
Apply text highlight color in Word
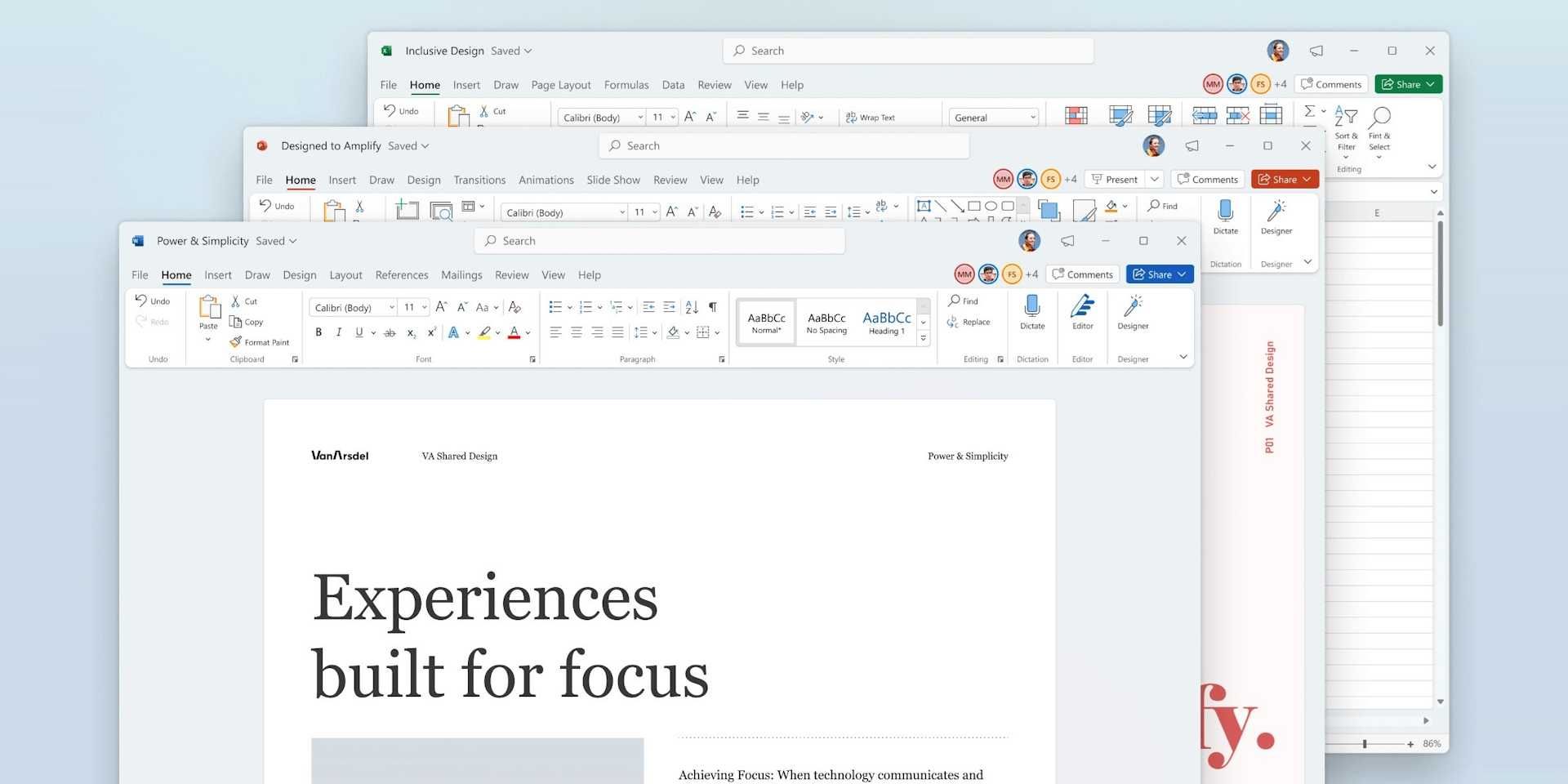[x=484, y=332]
